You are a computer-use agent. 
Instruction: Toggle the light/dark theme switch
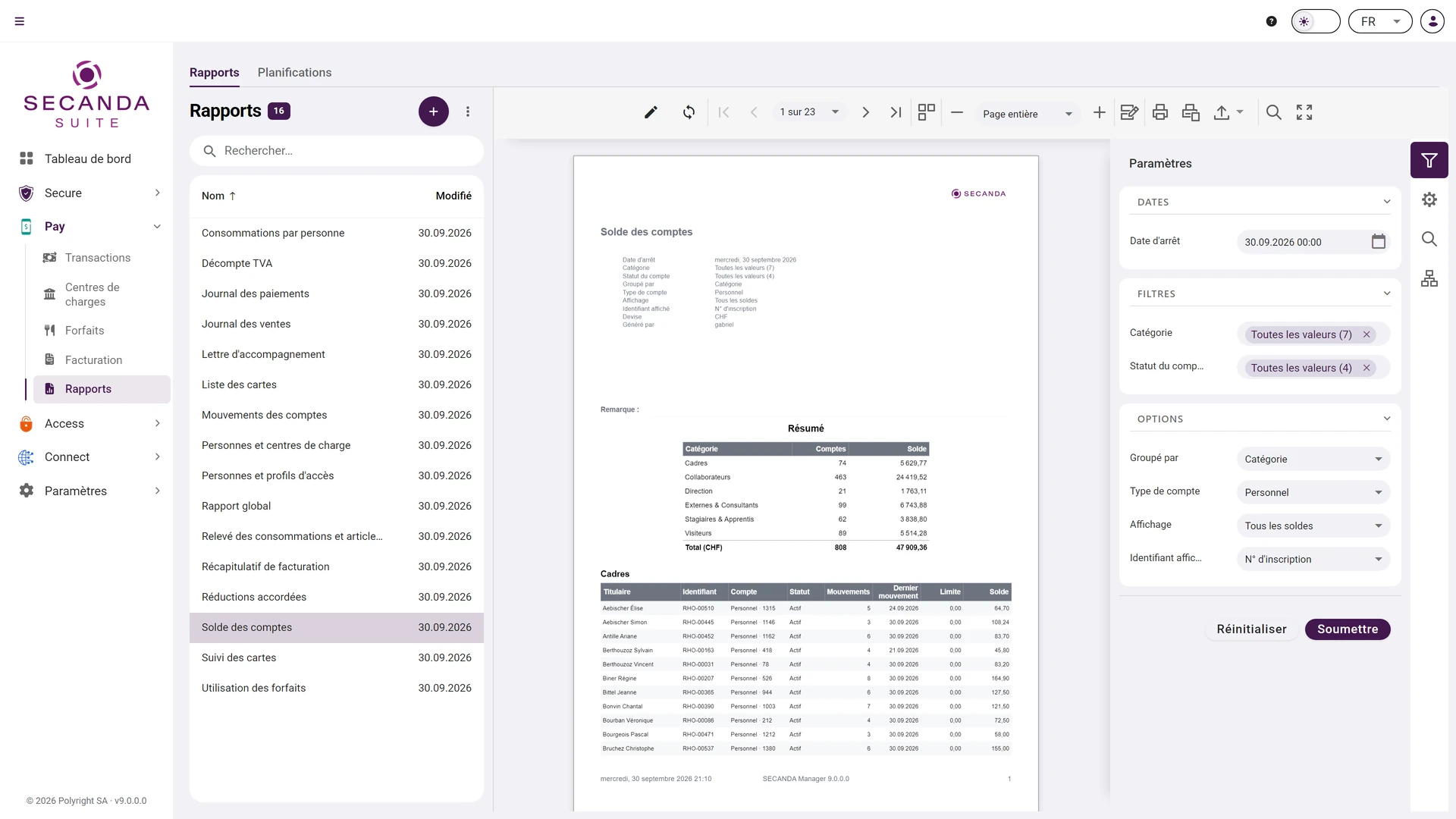point(1316,21)
